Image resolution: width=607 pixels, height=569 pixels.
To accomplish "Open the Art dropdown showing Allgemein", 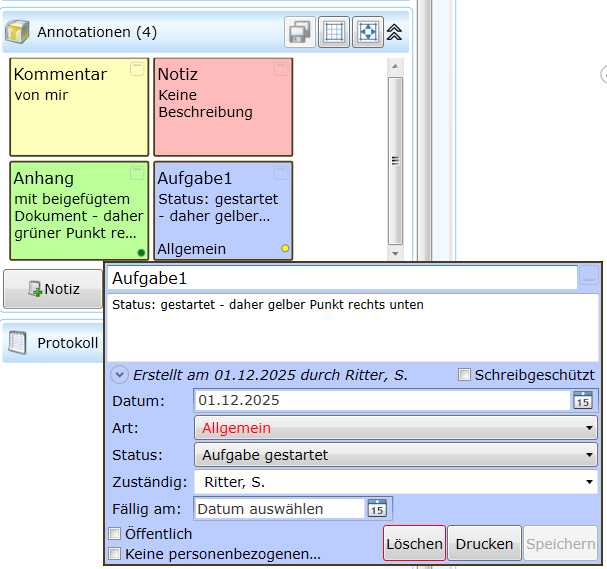I will pyautogui.click(x=395, y=428).
